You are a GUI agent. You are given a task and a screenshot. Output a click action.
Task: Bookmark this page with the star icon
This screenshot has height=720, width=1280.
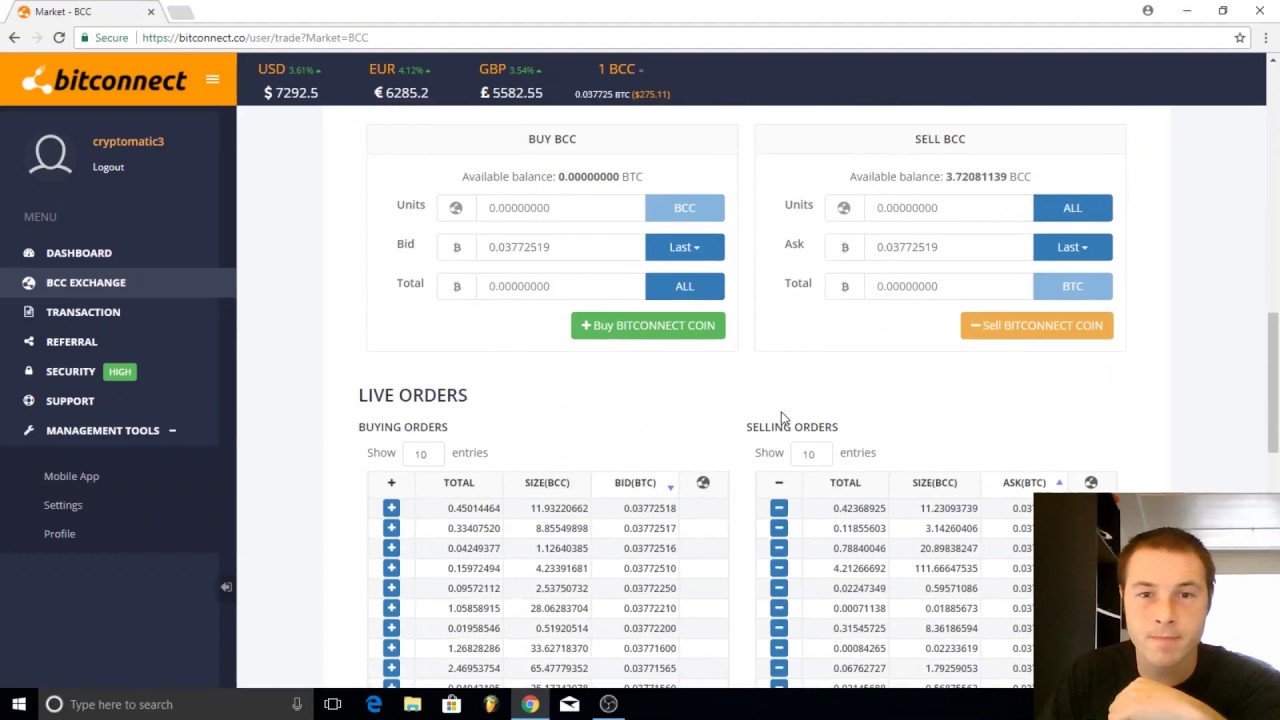click(1240, 37)
